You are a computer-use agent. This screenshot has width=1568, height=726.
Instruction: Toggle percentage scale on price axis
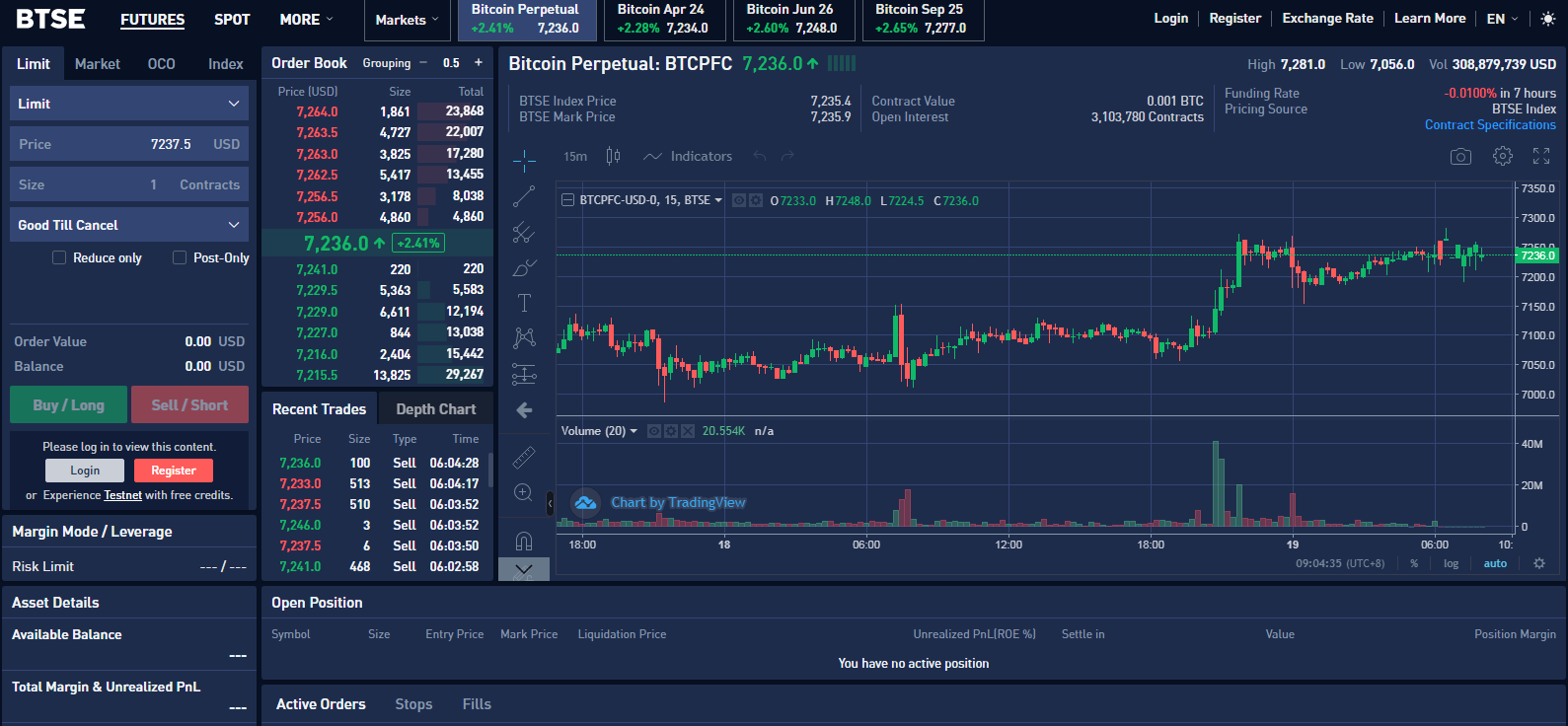coord(1414,563)
